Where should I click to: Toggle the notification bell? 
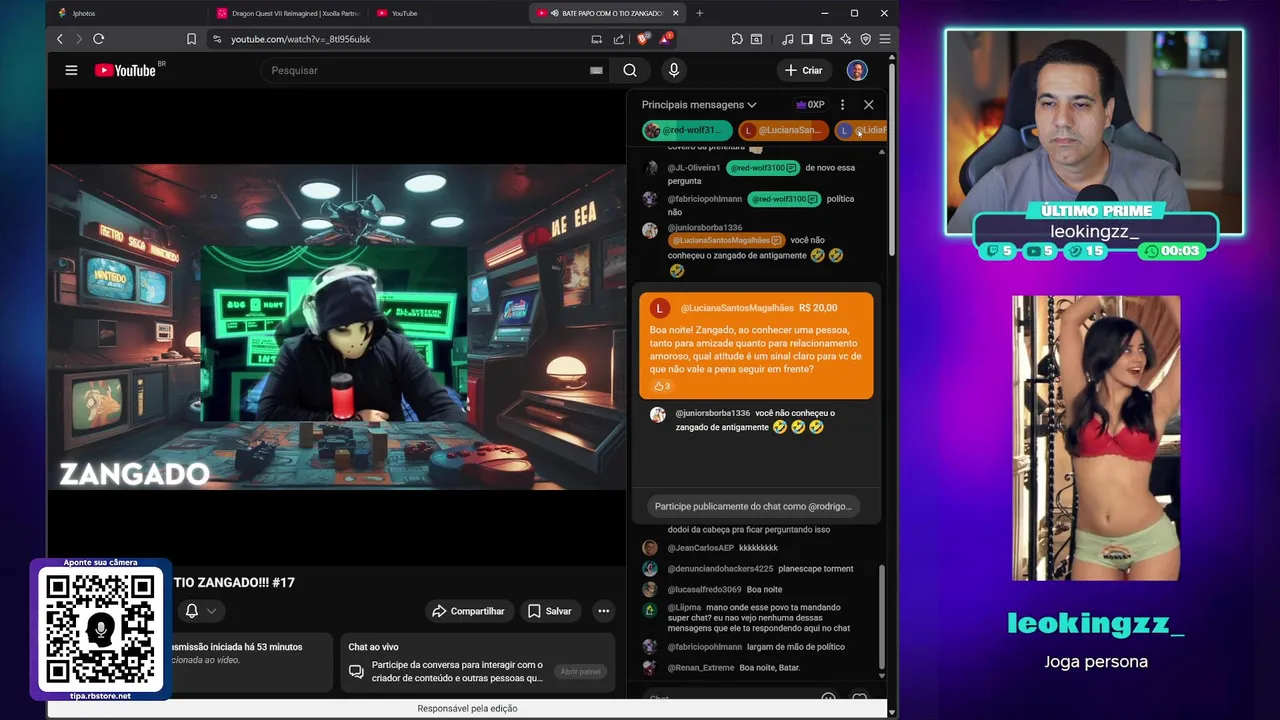192,611
